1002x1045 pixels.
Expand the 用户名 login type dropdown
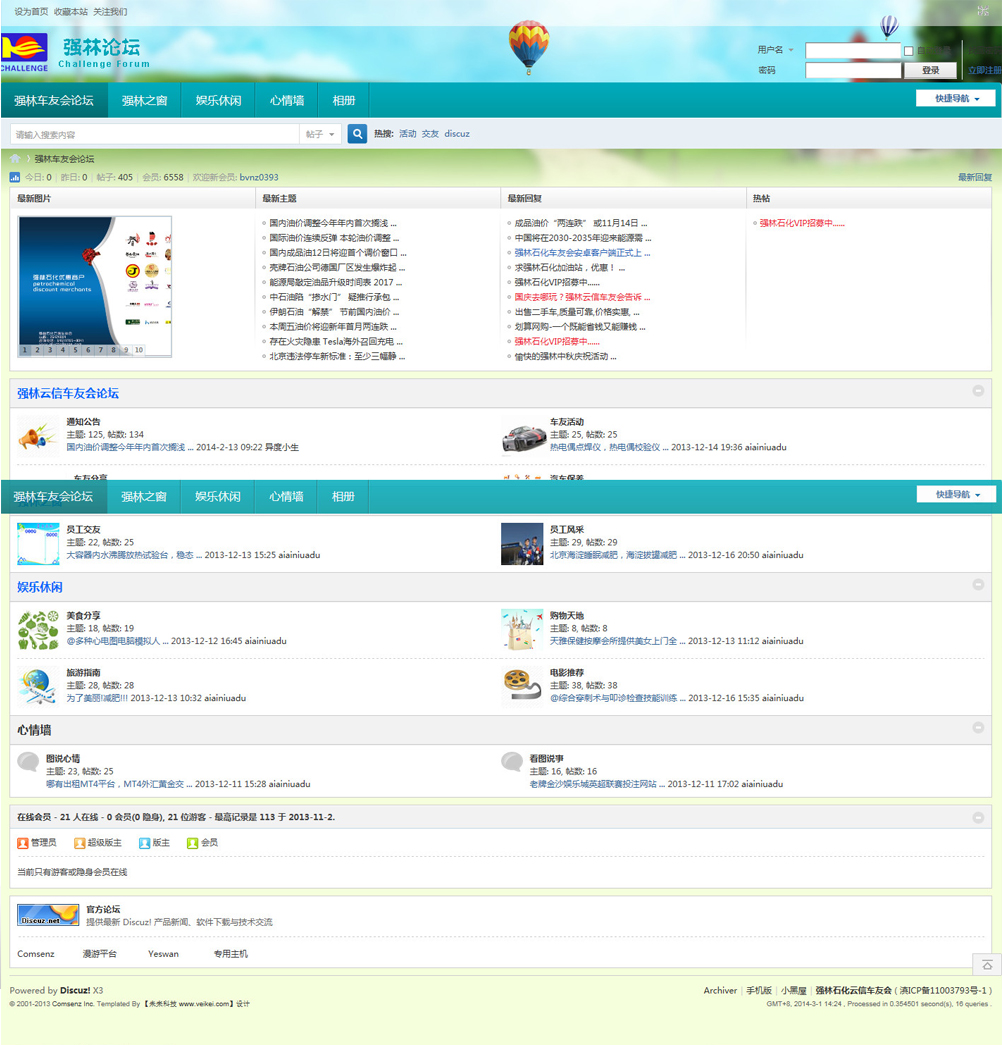point(775,50)
